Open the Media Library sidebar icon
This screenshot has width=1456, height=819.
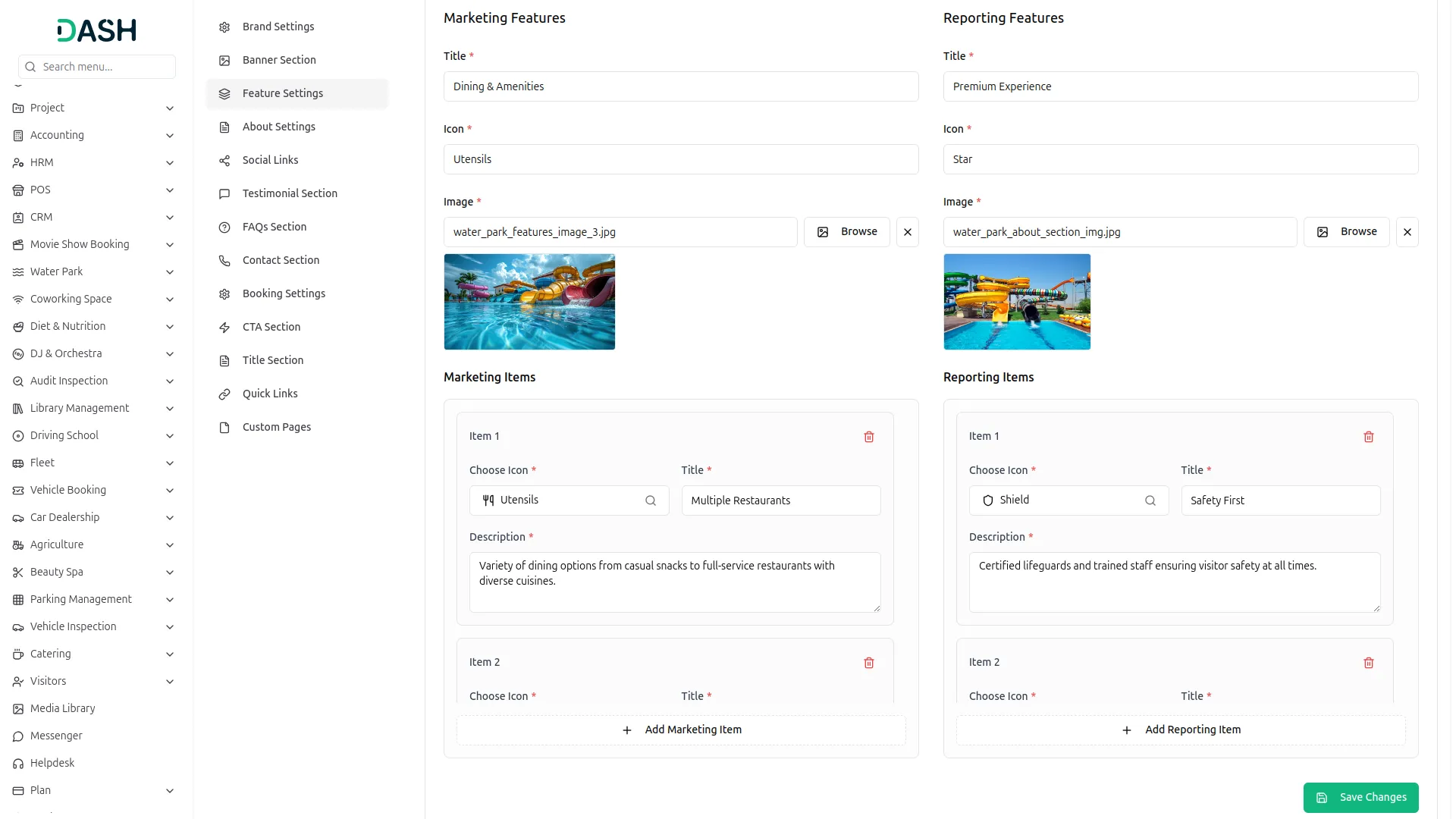click(x=18, y=709)
